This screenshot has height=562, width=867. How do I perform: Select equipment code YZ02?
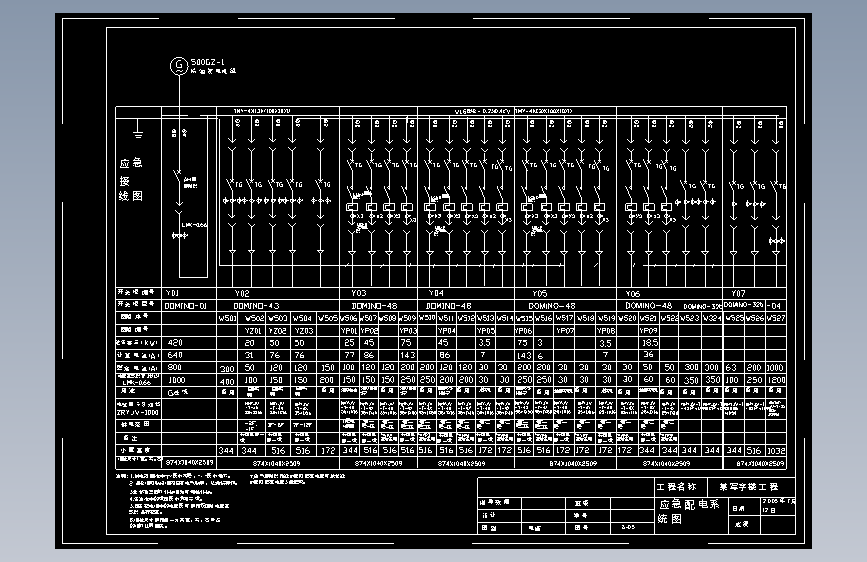(x=278, y=331)
